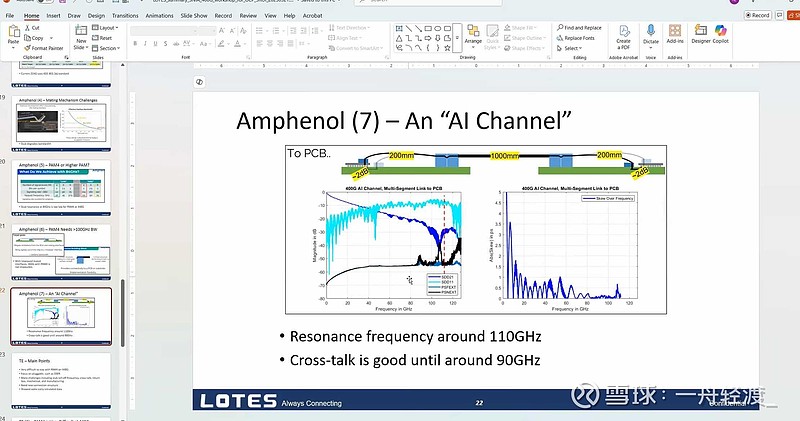Select the rectangle shape in shapes gallery

[428, 28]
